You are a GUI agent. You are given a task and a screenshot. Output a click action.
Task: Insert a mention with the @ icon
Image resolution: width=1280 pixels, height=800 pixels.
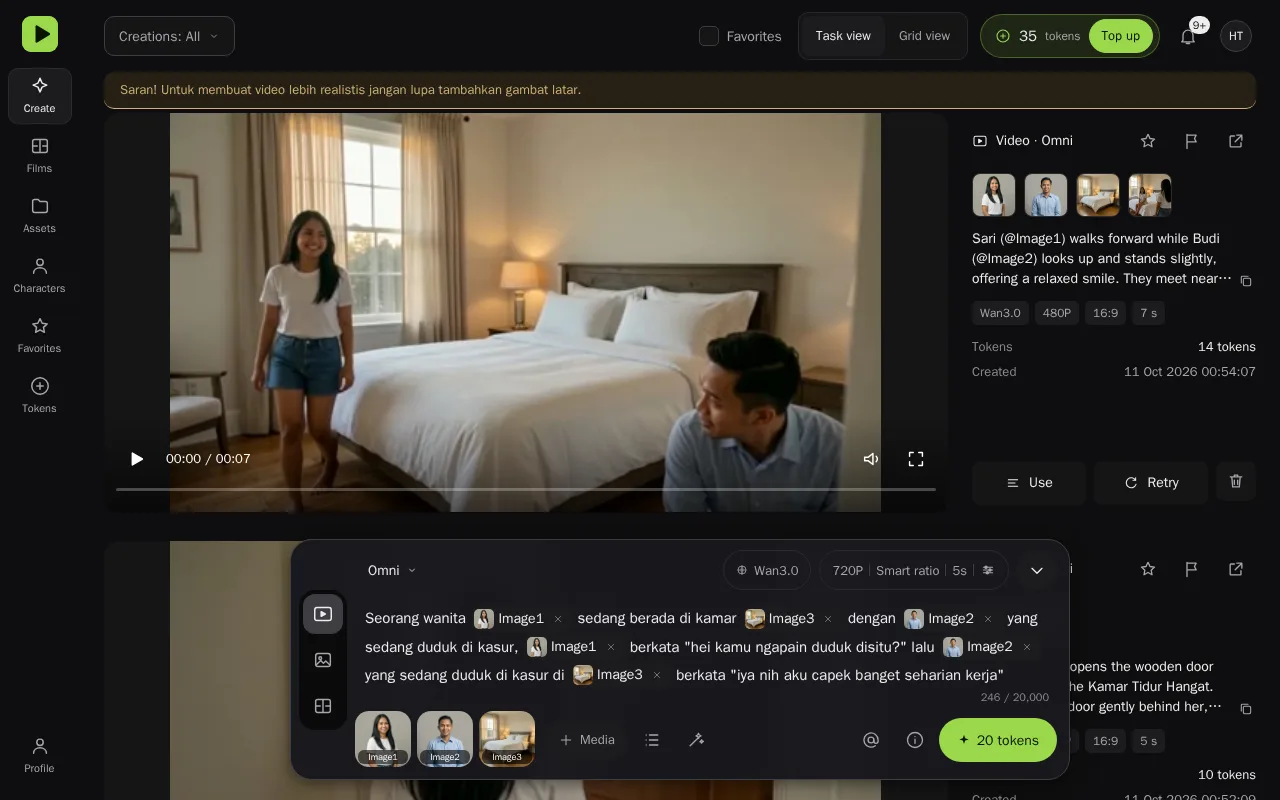click(871, 740)
